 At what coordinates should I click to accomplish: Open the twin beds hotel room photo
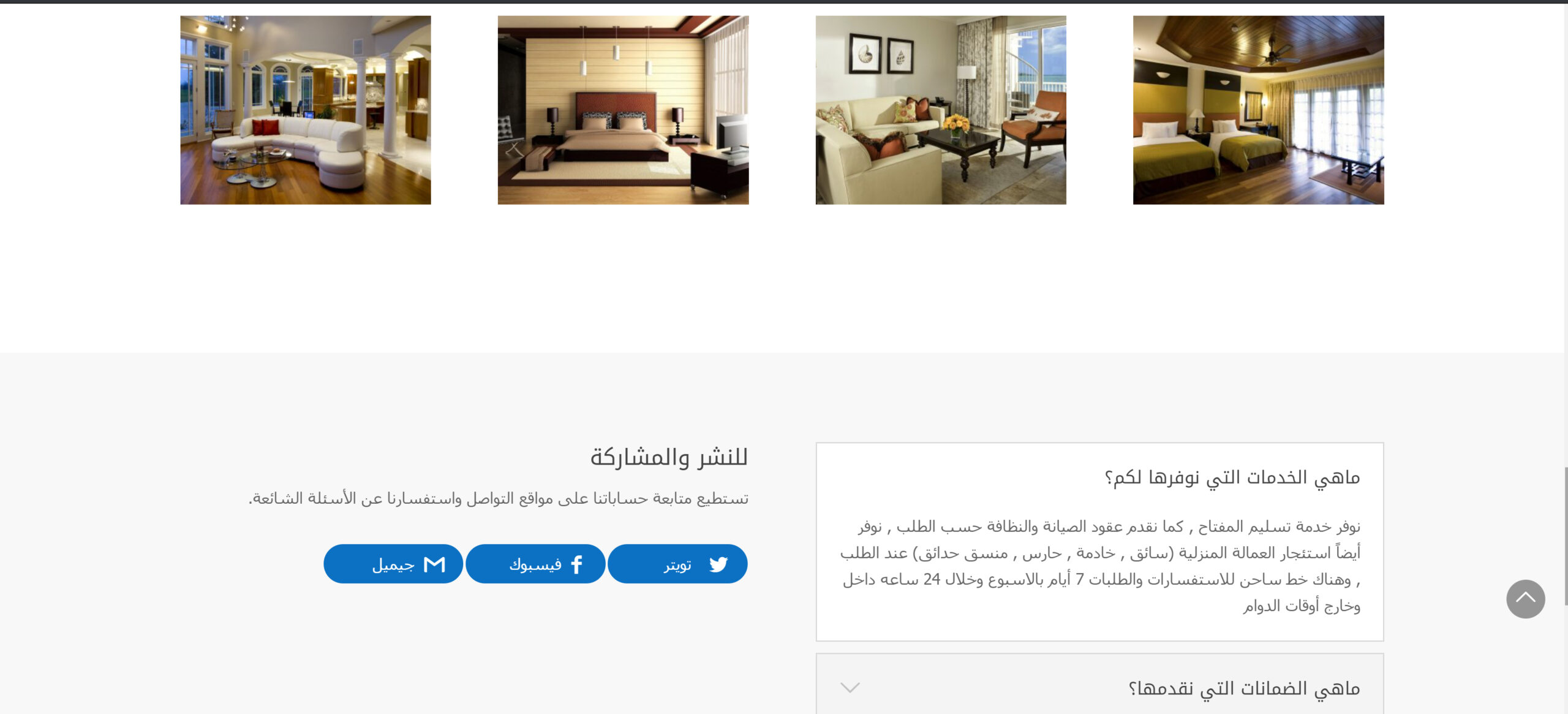[x=1258, y=110]
